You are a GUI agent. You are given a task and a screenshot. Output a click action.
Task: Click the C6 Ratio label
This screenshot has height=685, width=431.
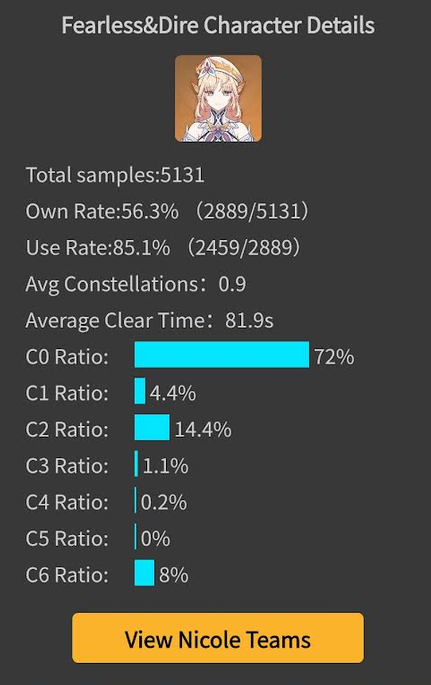coord(67,574)
